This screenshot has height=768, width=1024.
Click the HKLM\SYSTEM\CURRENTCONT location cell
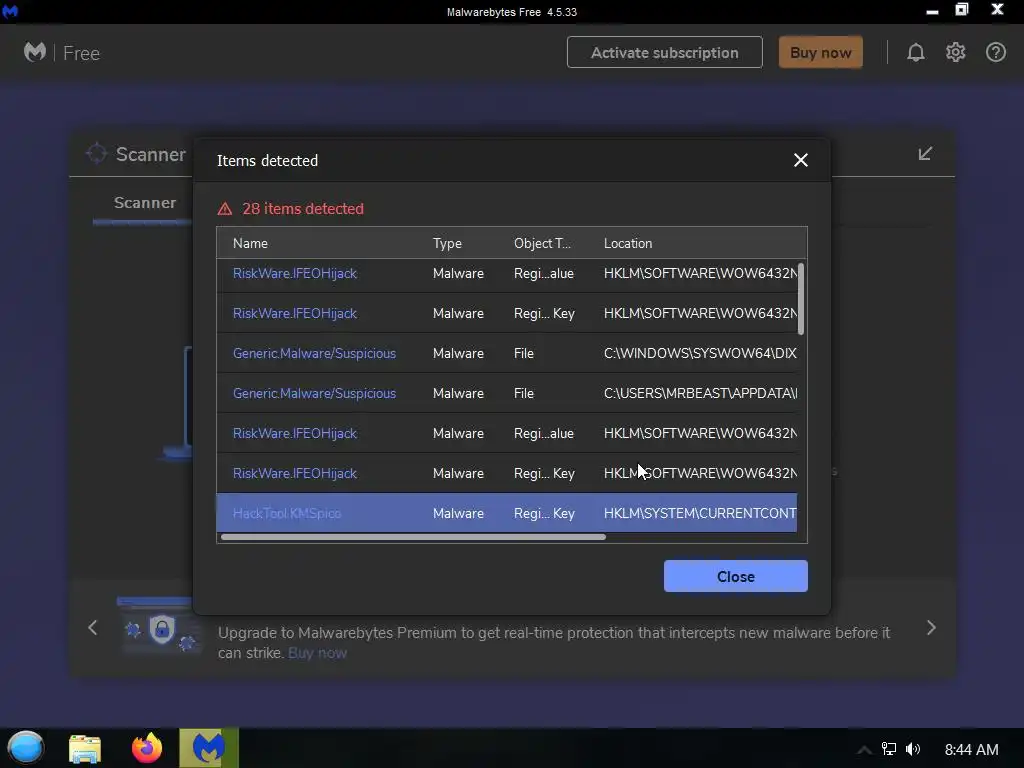click(x=700, y=513)
